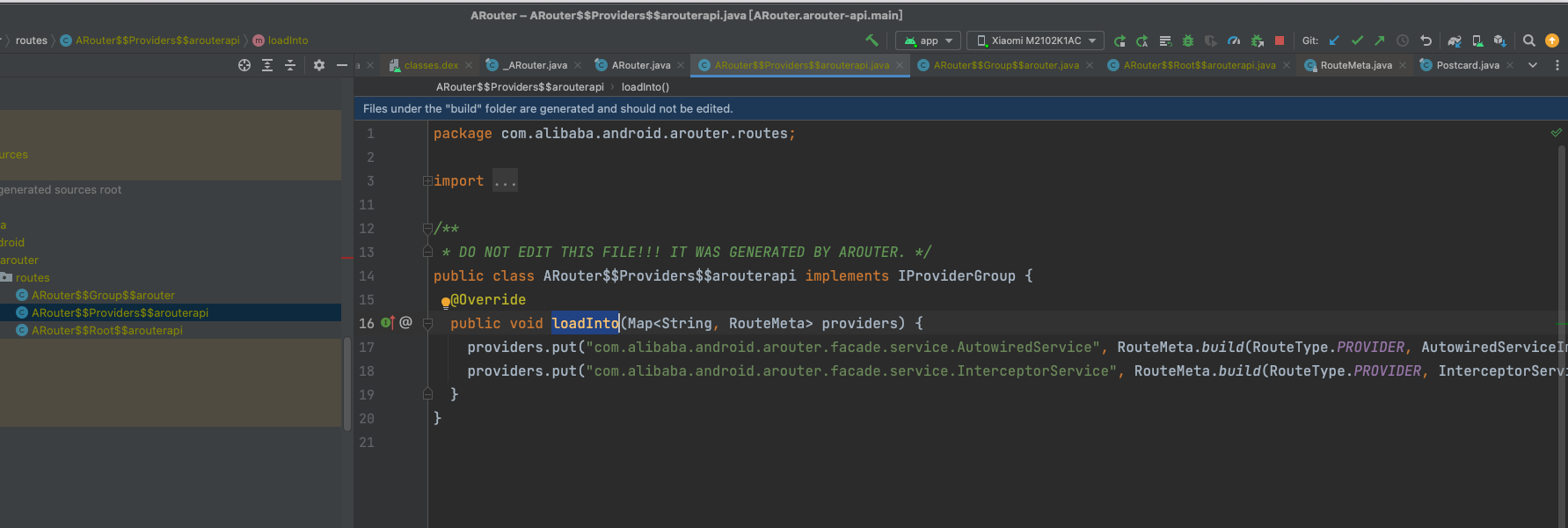Viewport: 1568px width, 528px height.
Task: Click ARouter$$Providers$$arouterapi editor breadcrumb
Action: tap(520, 87)
